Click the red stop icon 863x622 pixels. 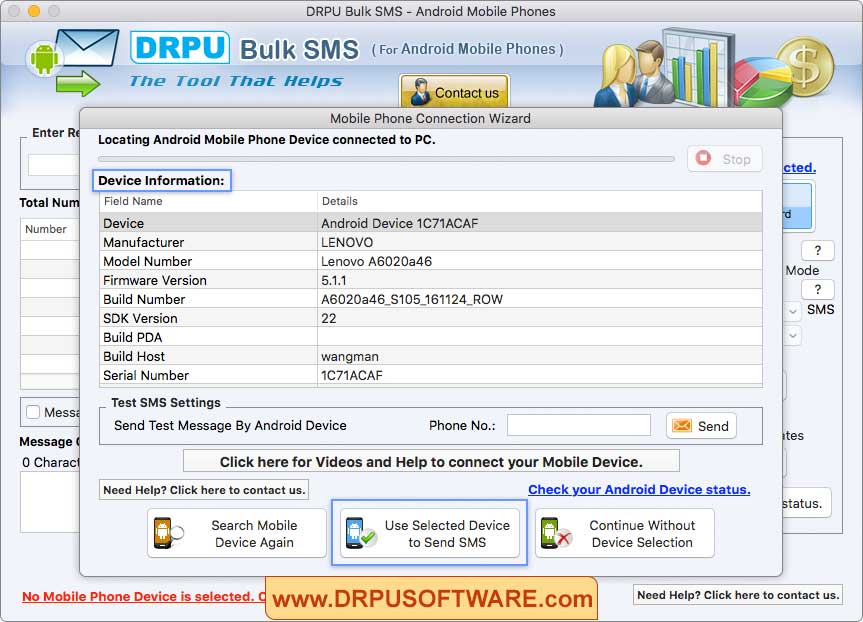tap(703, 158)
